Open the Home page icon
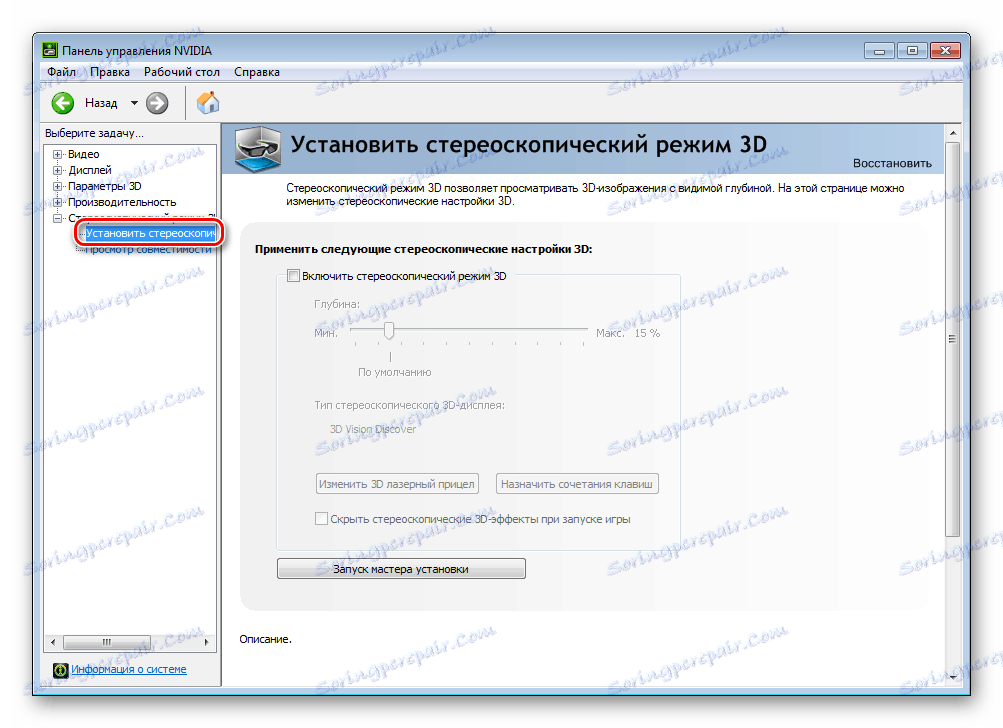This screenshot has width=1003, height=728. coord(207,103)
